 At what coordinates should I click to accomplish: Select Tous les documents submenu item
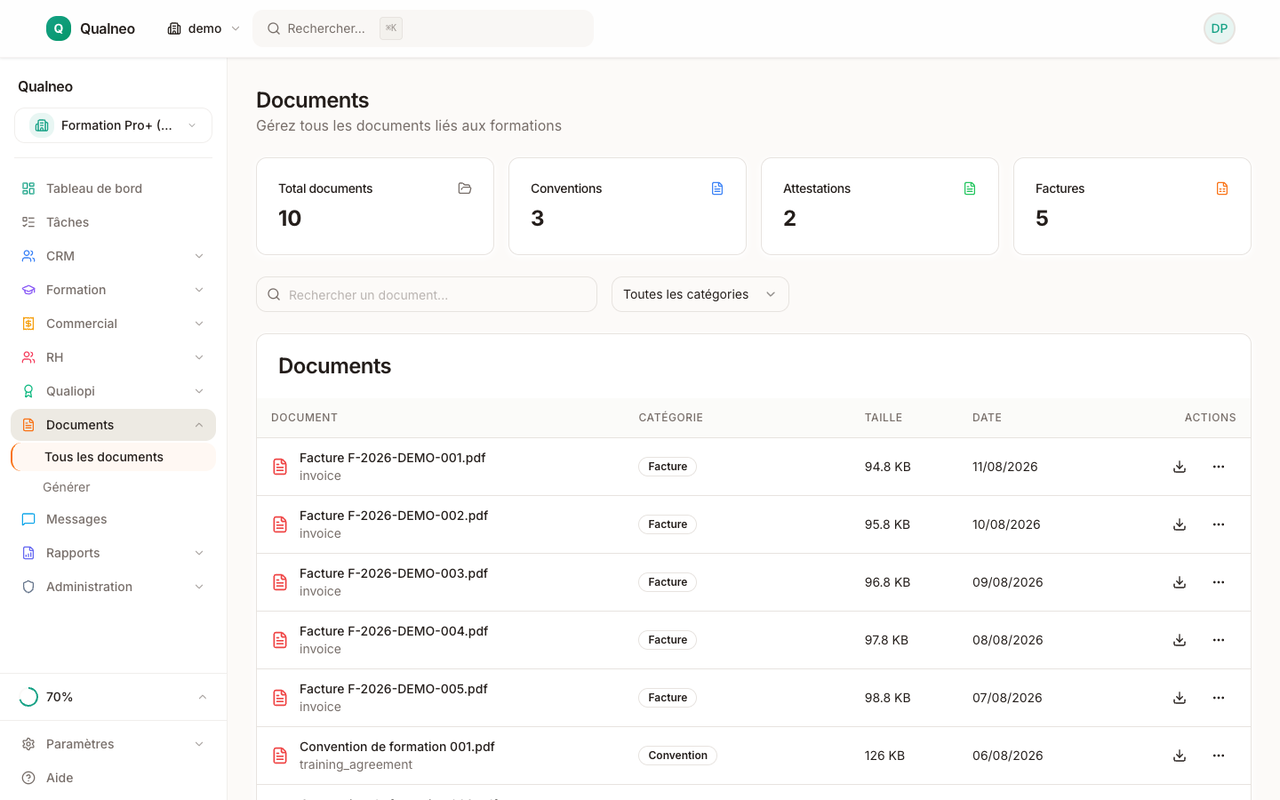pyautogui.click(x=114, y=457)
